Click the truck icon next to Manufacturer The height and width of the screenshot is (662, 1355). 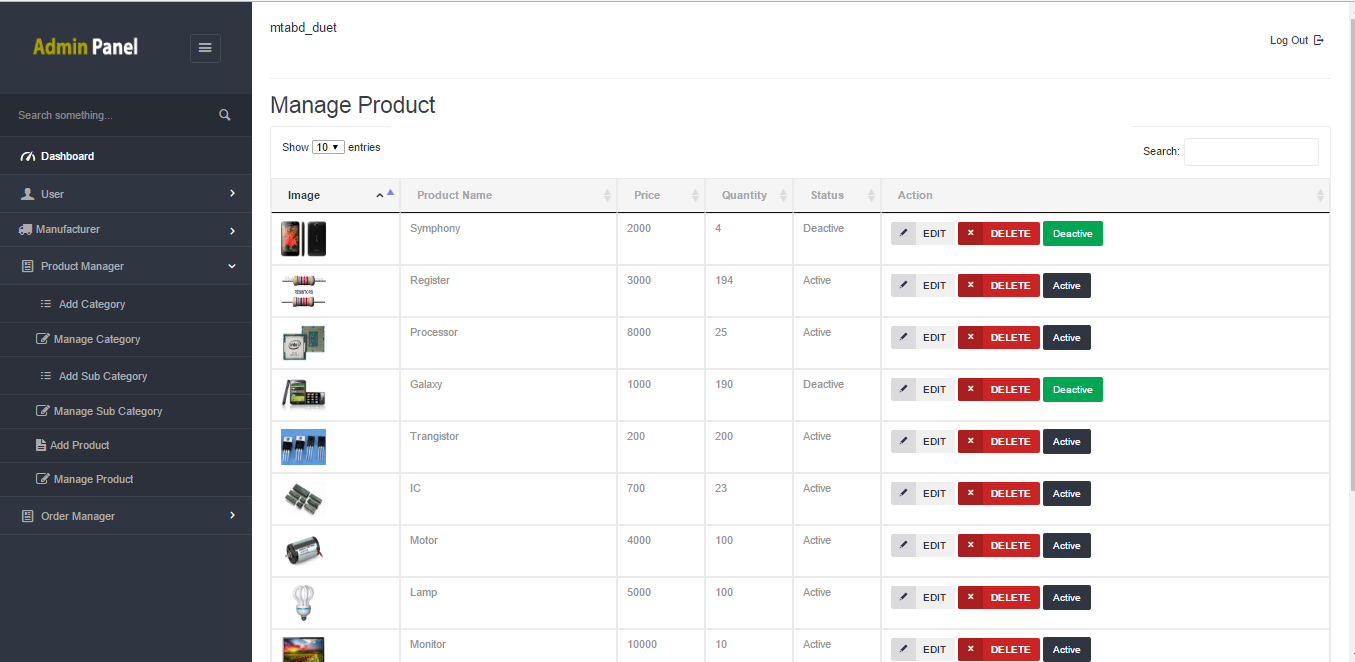25,230
